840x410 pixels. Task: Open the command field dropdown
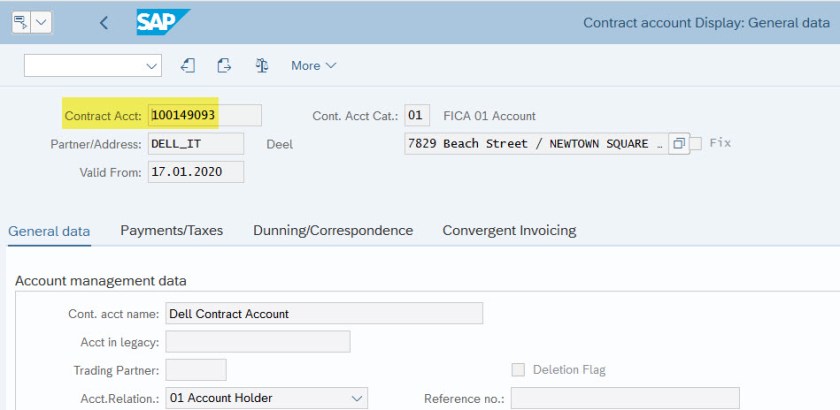[x=152, y=65]
